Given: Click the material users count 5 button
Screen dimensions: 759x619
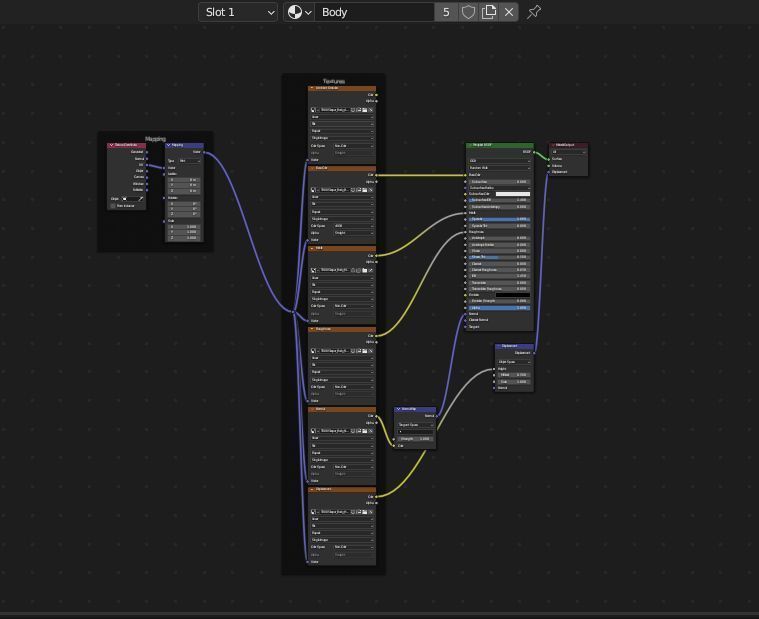Looking at the screenshot, I should tap(446, 12).
